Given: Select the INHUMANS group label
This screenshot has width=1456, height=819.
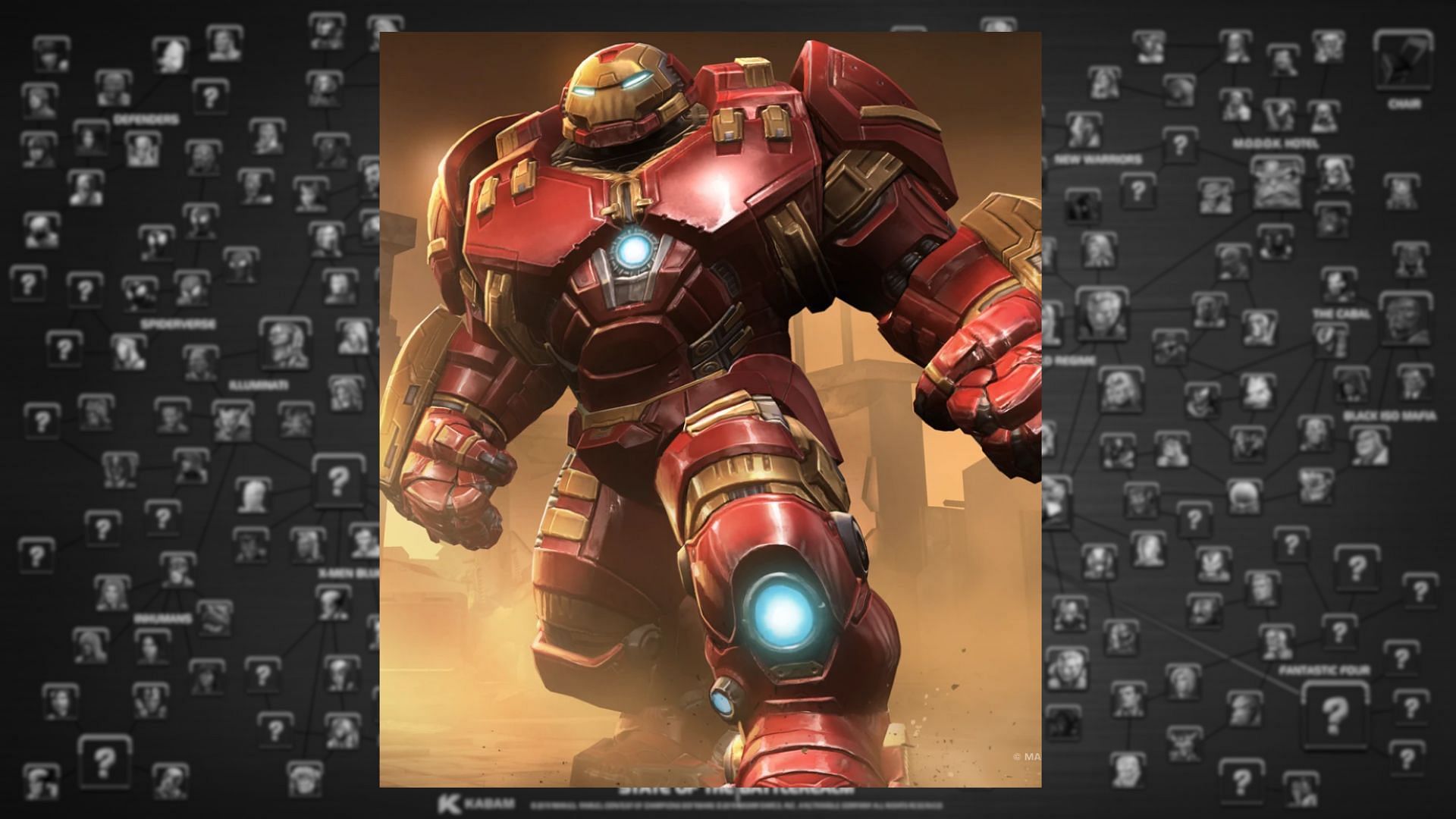Looking at the screenshot, I should (163, 619).
